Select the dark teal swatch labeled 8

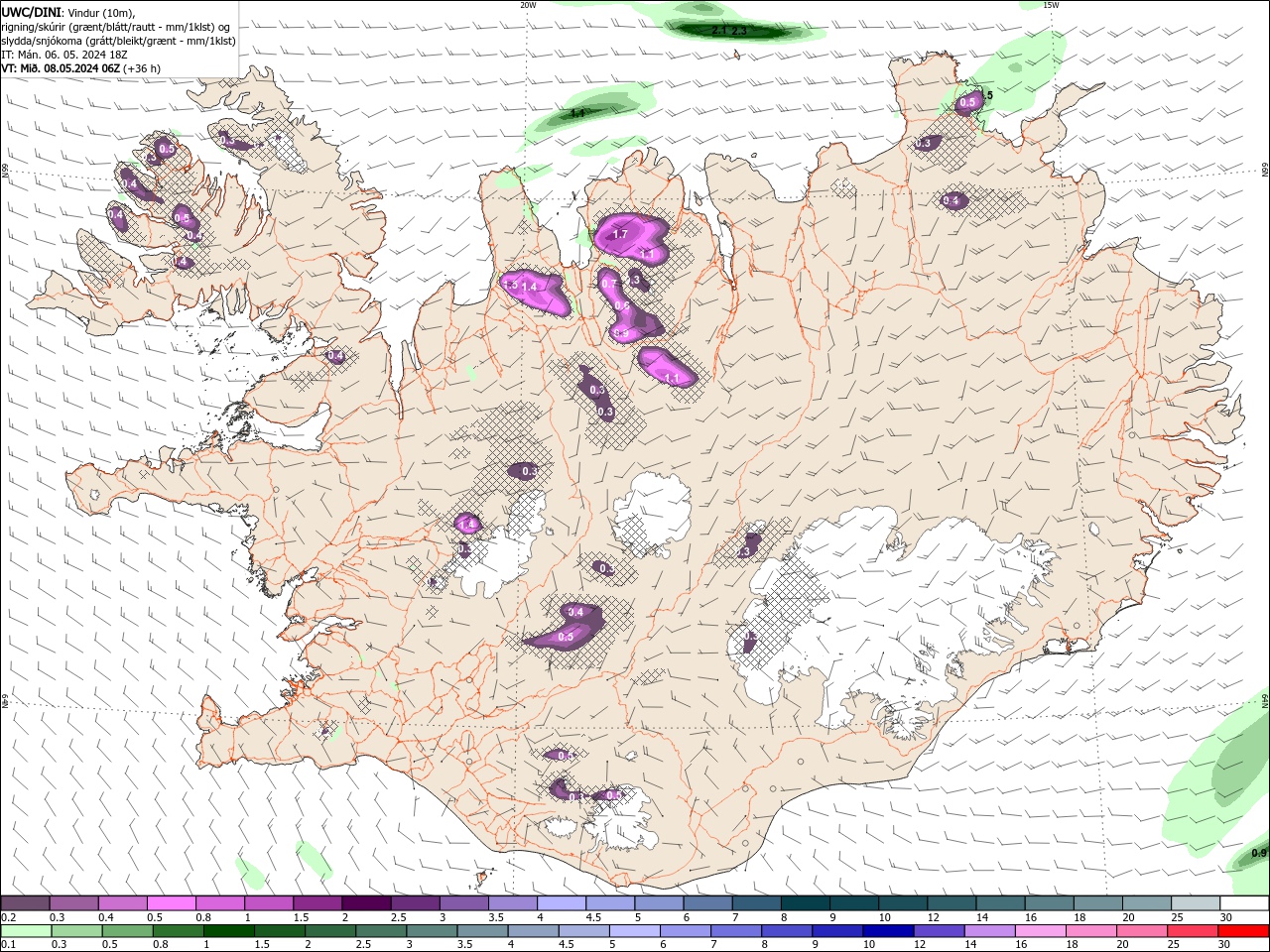[x=806, y=903]
